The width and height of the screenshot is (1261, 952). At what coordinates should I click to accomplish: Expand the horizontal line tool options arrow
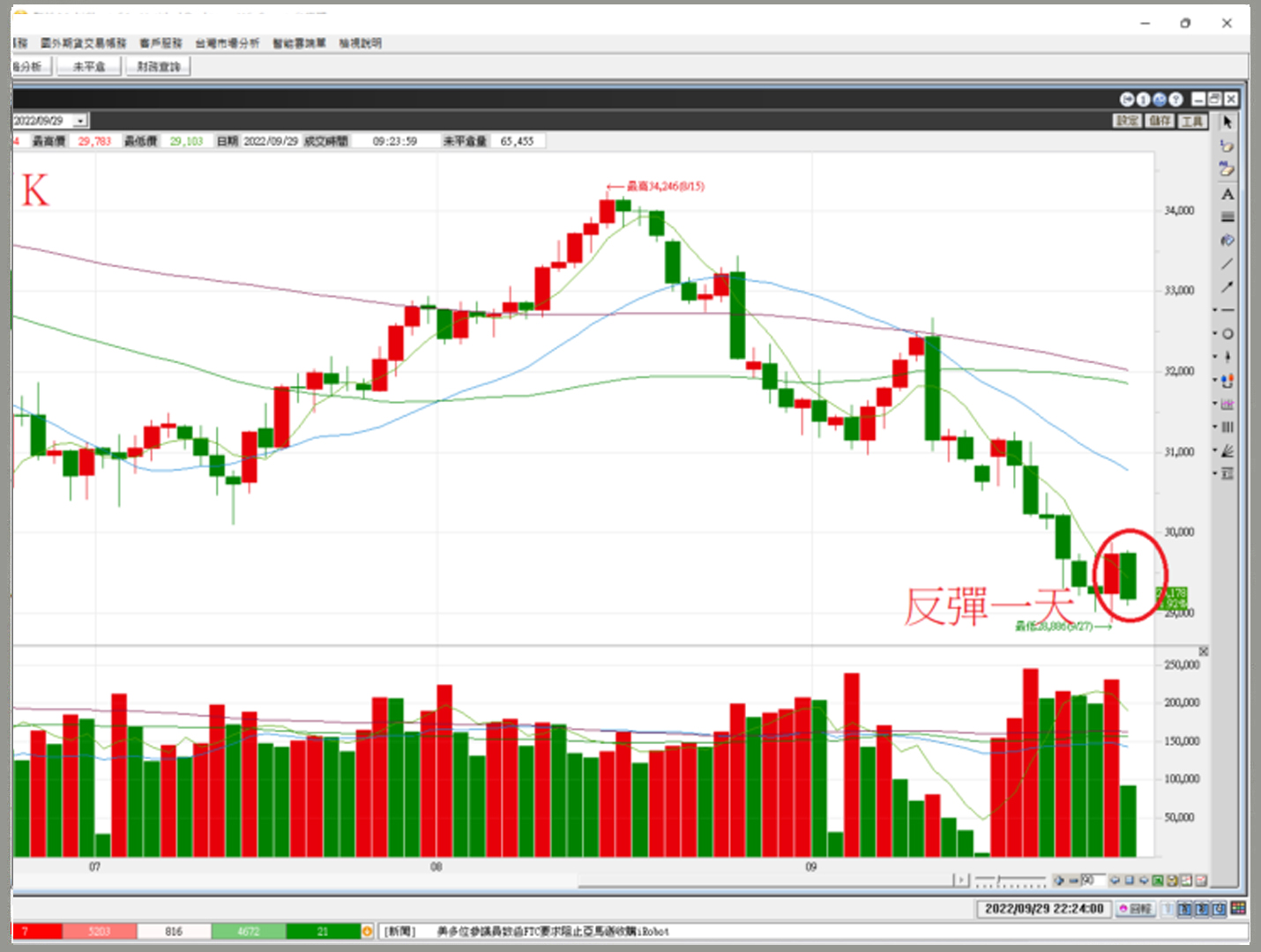[x=1215, y=310]
